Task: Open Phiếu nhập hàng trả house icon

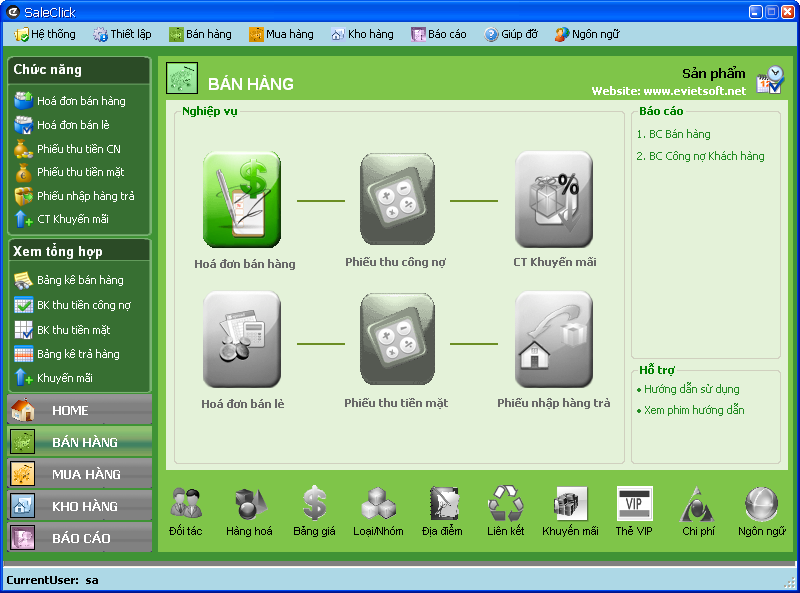Action: coord(554,340)
